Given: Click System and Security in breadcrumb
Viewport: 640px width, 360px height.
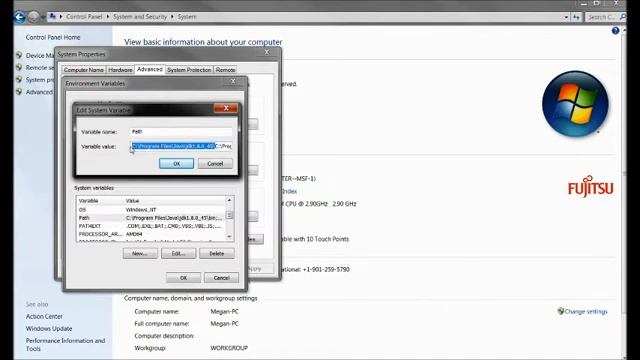Looking at the screenshot, I should [140, 17].
